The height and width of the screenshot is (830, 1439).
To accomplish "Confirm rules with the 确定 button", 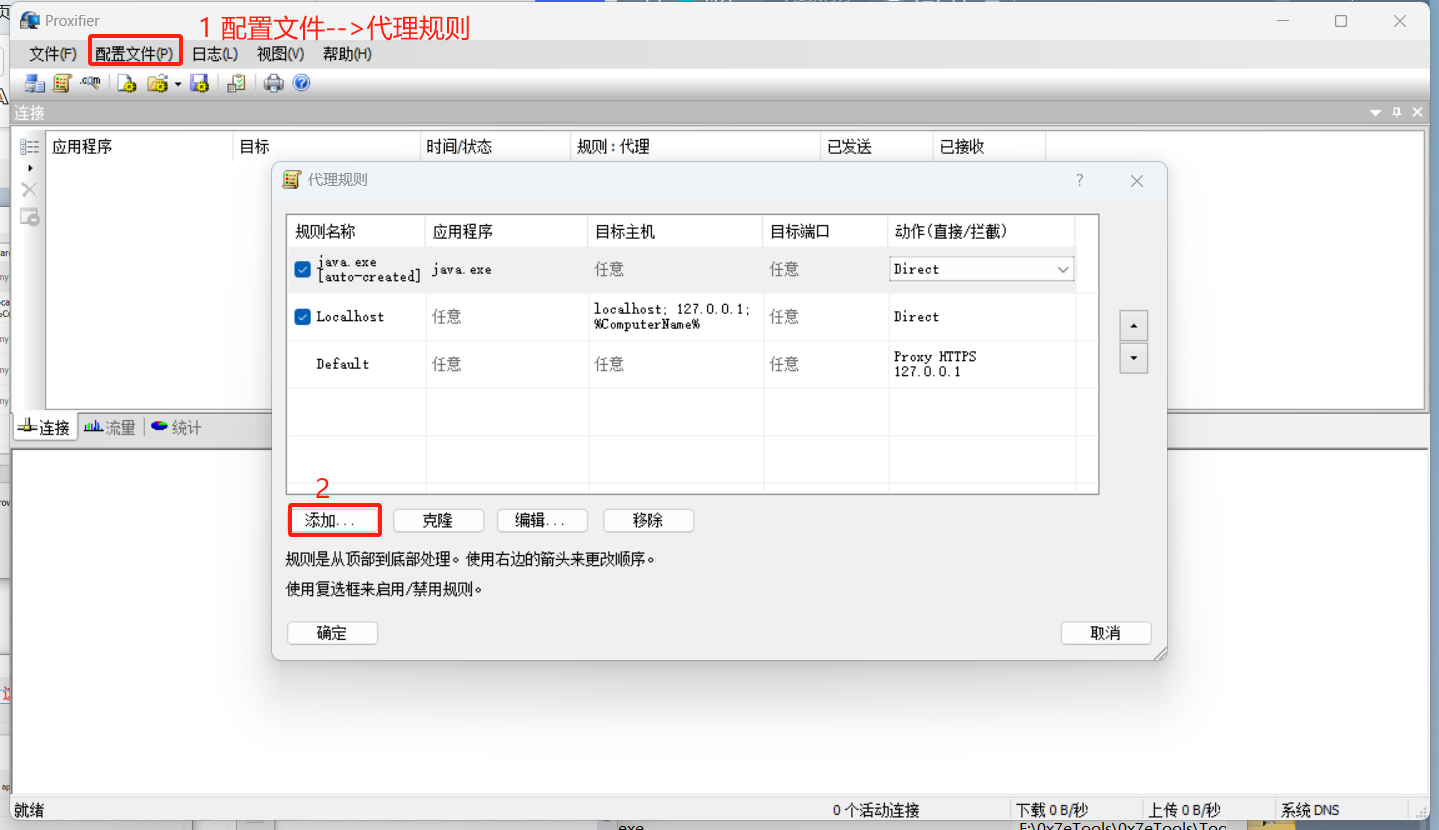I will (331, 632).
